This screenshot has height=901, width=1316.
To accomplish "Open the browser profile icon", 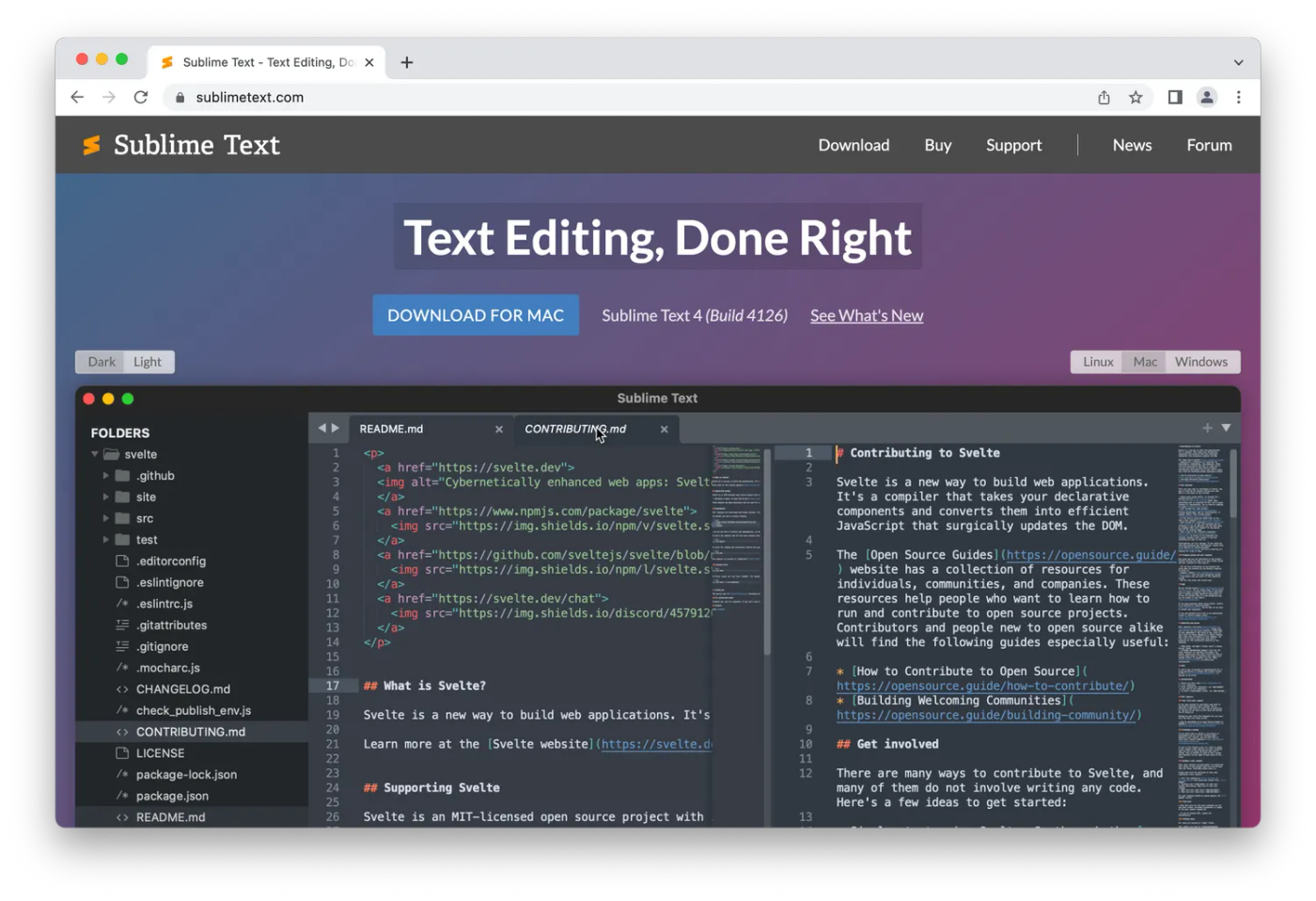I will pos(1207,97).
